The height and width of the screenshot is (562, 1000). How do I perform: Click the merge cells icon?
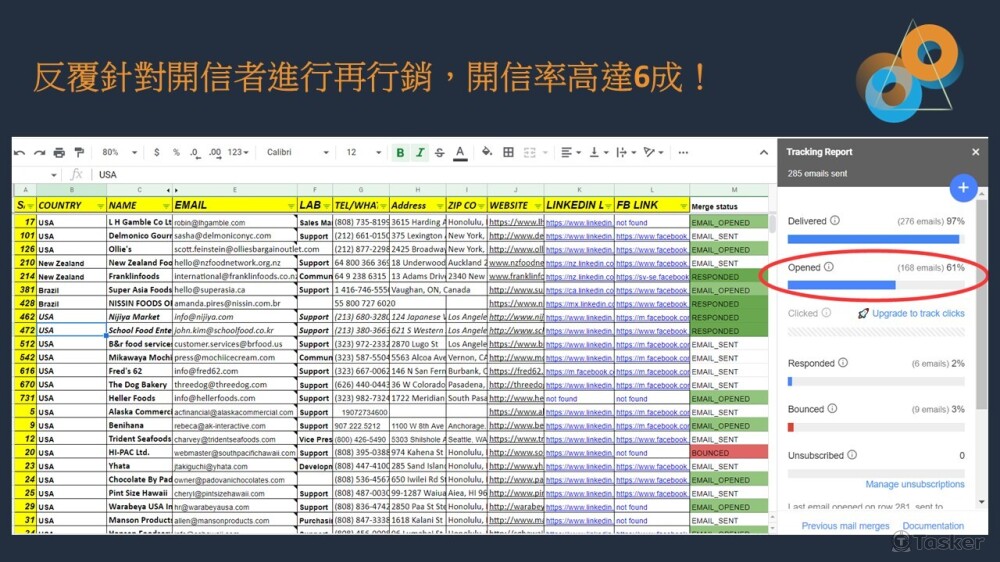point(529,152)
